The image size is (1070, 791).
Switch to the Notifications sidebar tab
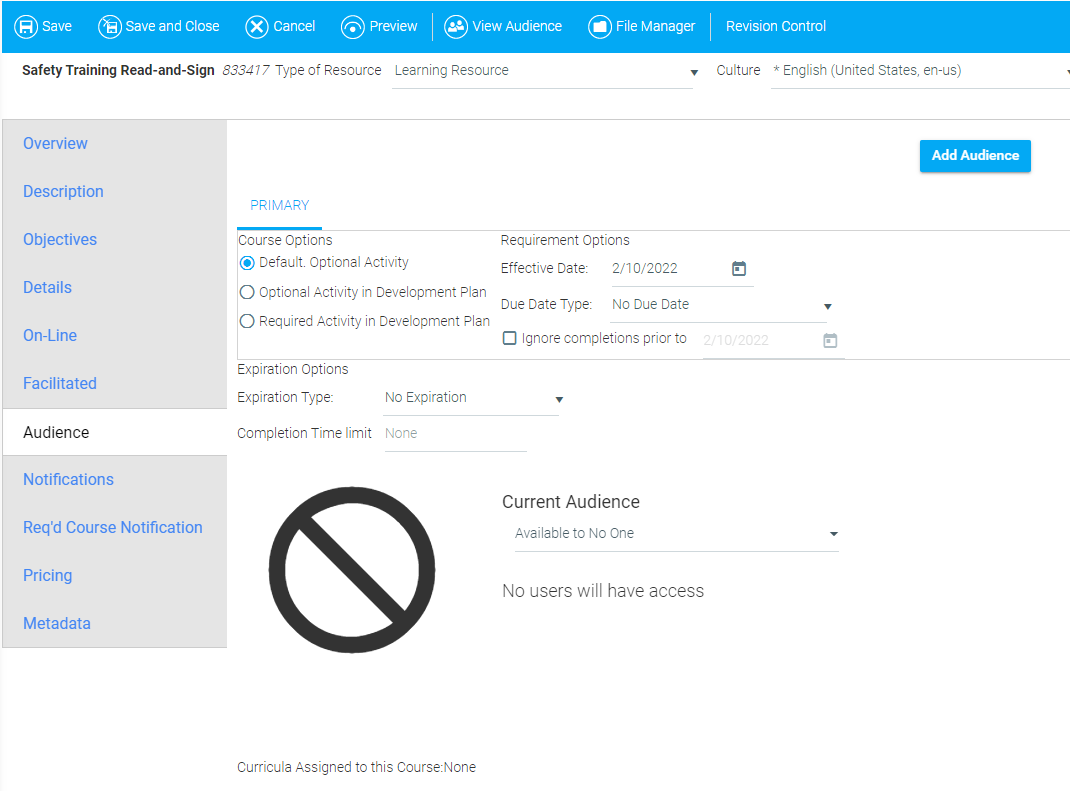(x=68, y=480)
